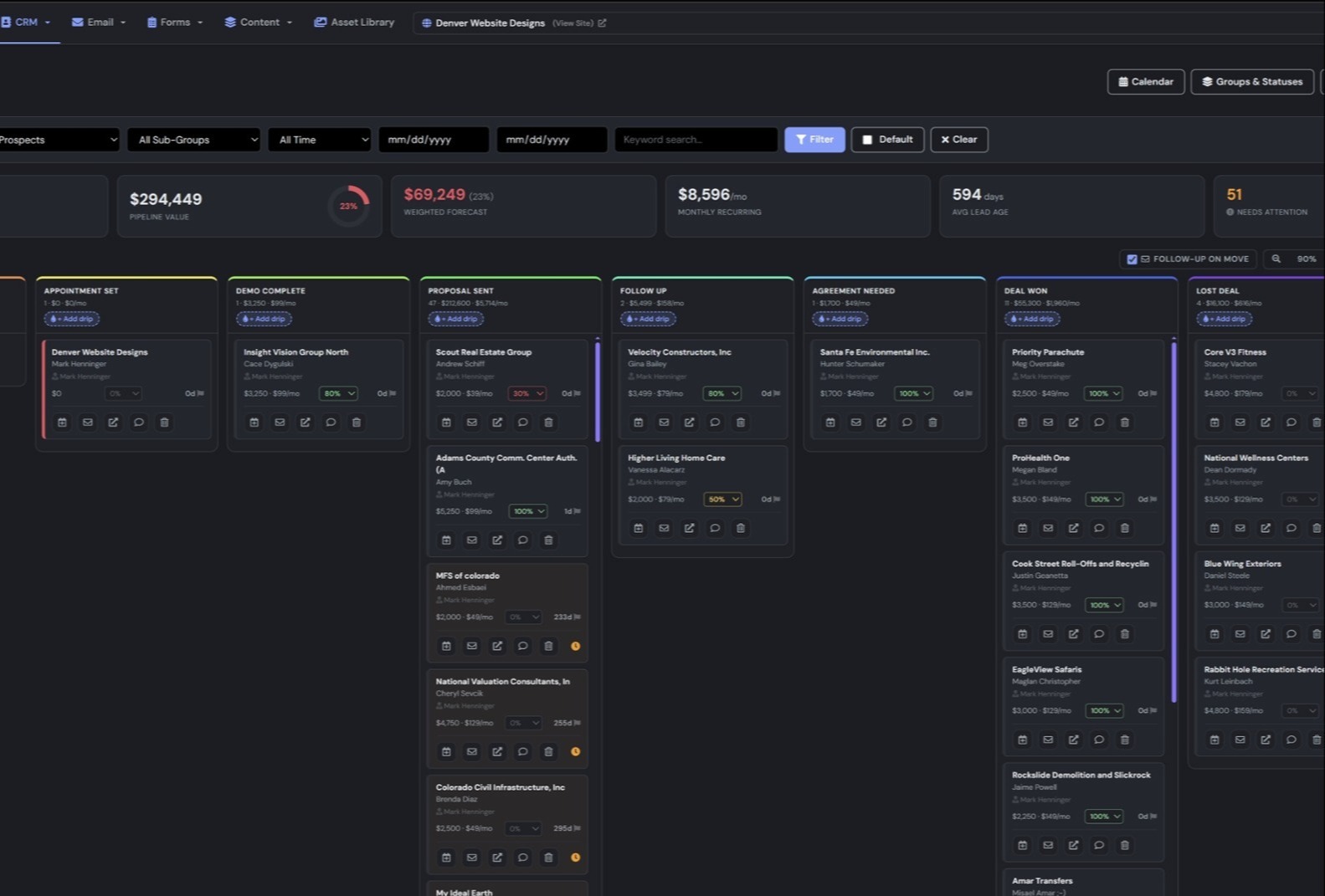Click trash icon on Velocity Constructors card

[x=741, y=422]
